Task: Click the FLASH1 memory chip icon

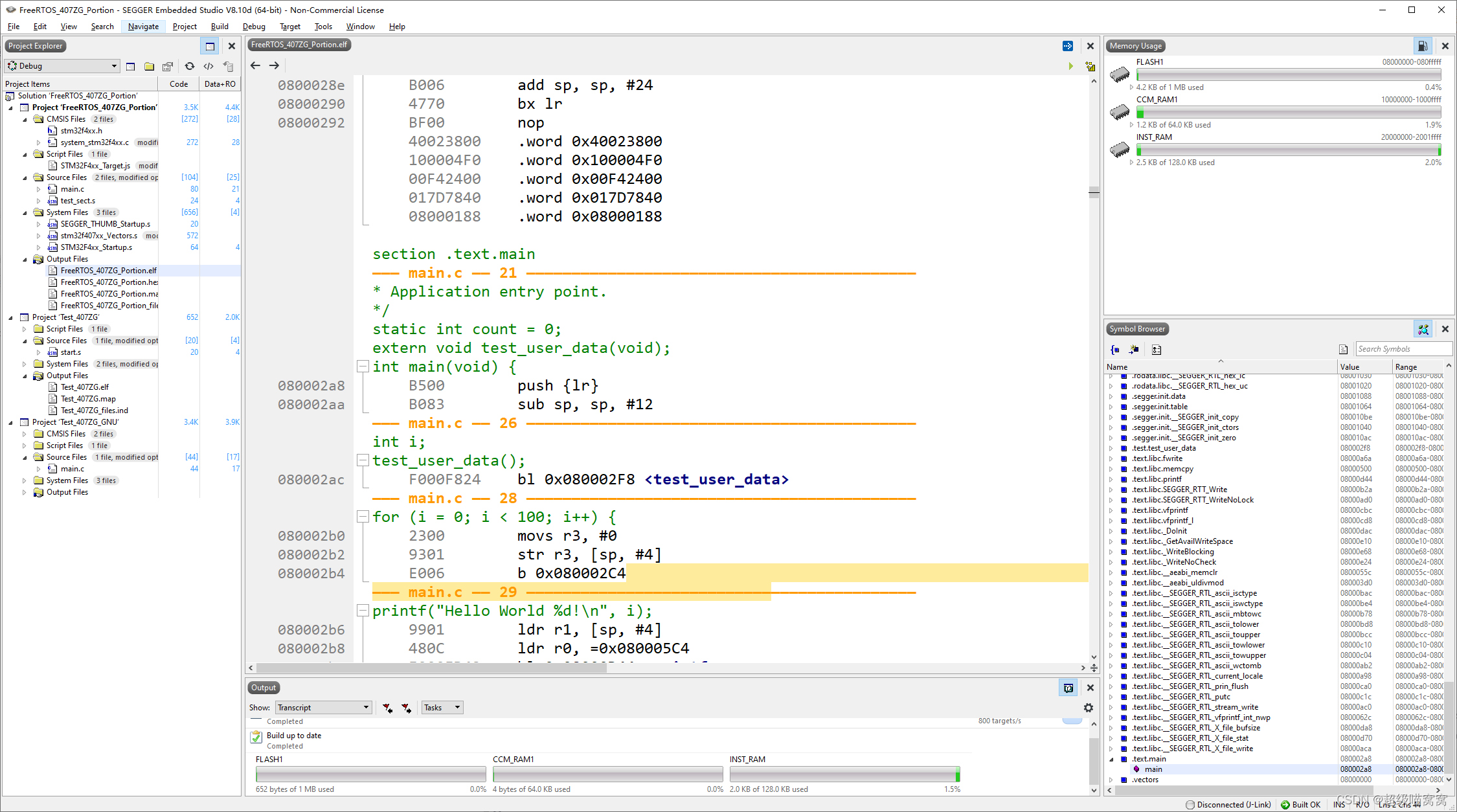Action: click(1120, 74)
